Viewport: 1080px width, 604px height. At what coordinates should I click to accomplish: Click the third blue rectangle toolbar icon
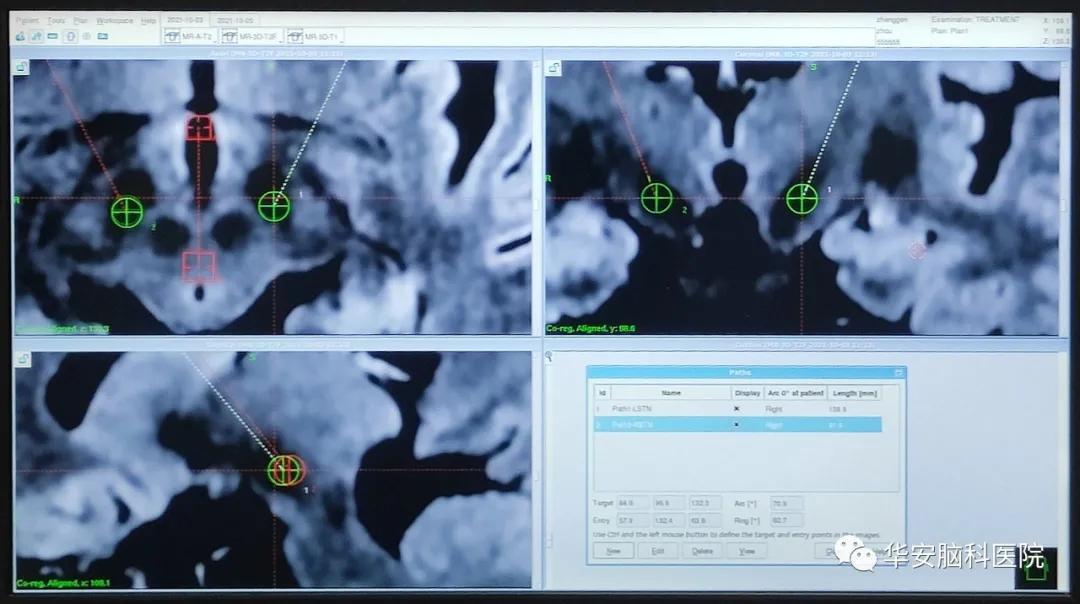[x=52, y=36]
